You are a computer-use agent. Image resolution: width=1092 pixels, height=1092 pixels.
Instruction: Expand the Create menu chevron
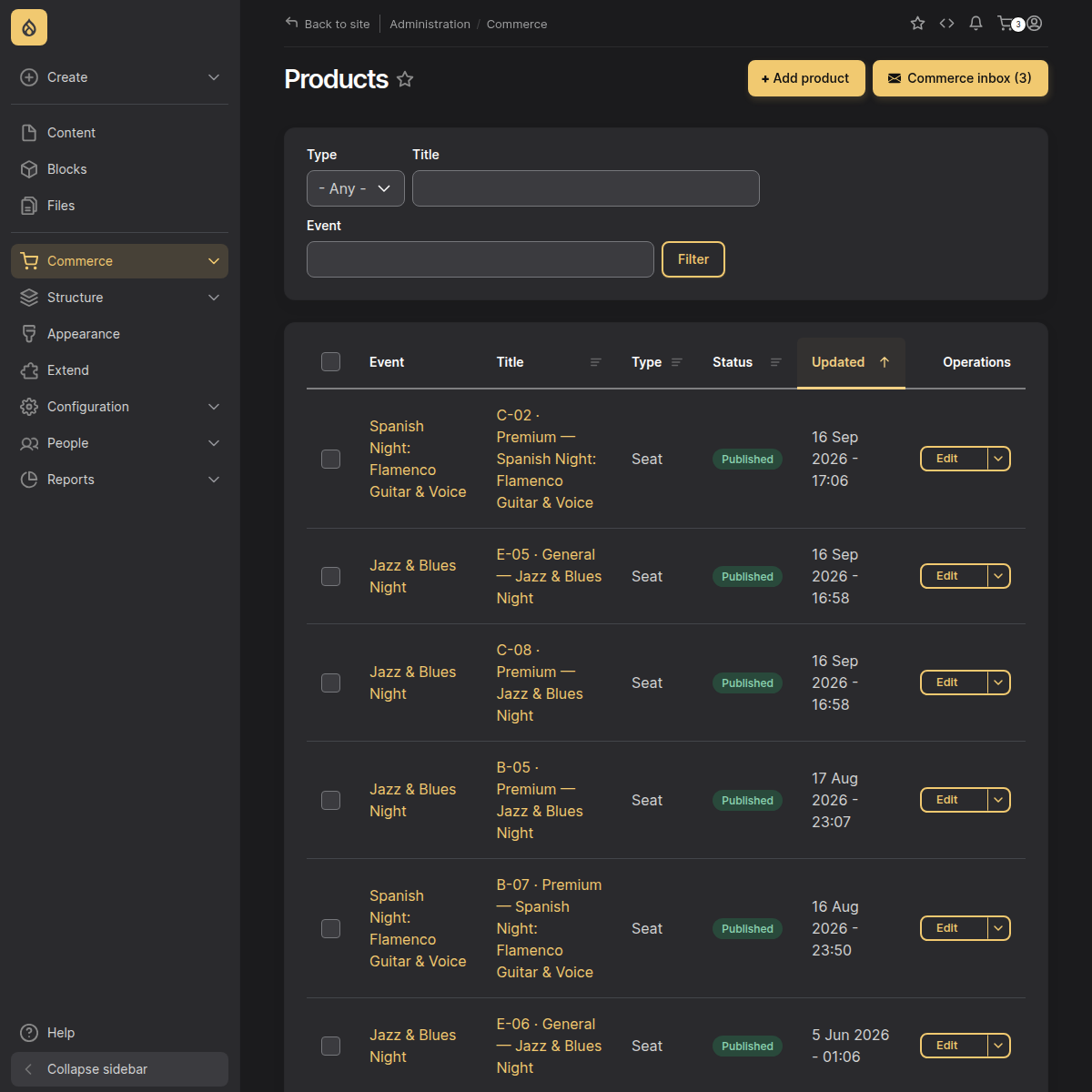click(214, 77)
